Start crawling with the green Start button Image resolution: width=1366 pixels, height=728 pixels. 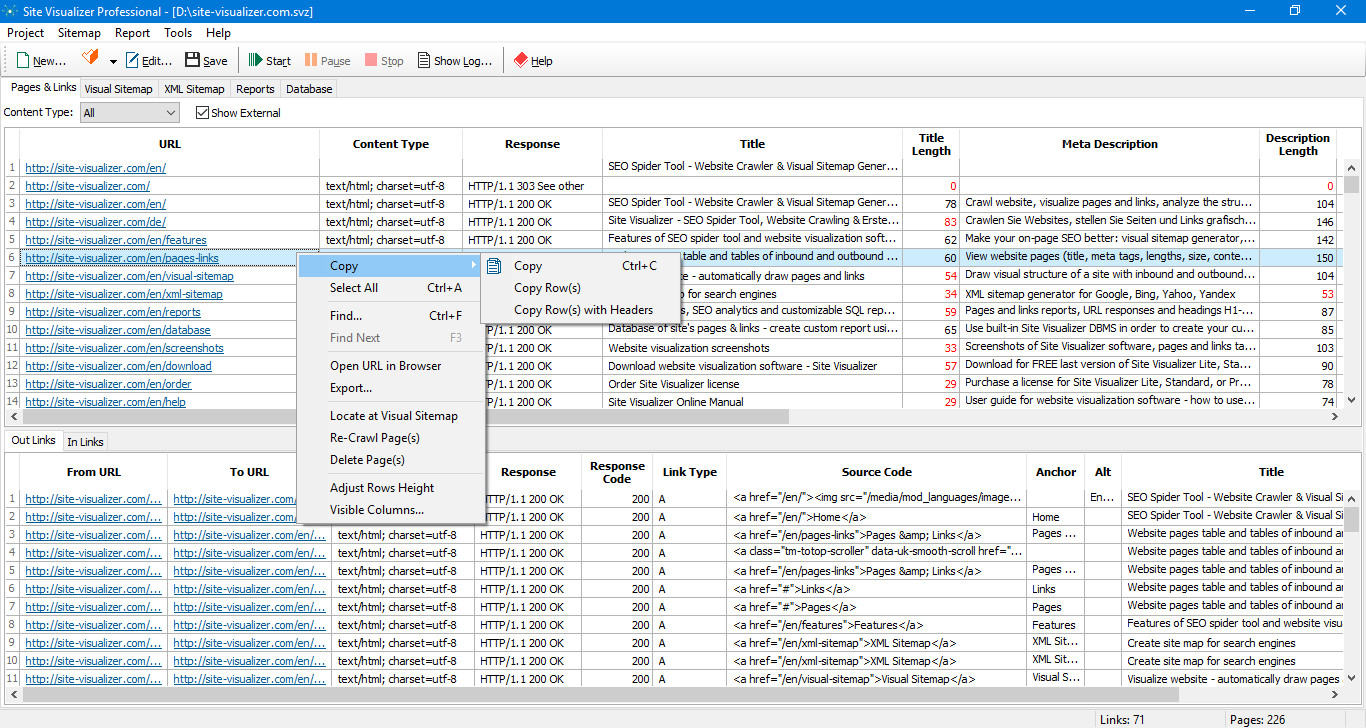click(x=269, y=61)
